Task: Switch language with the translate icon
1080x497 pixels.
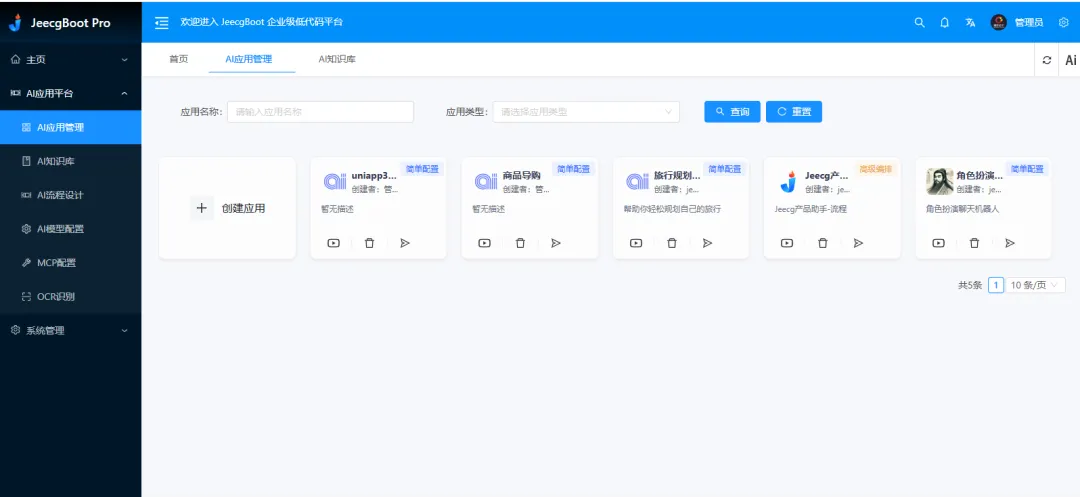Action: (x=970, y=23)
